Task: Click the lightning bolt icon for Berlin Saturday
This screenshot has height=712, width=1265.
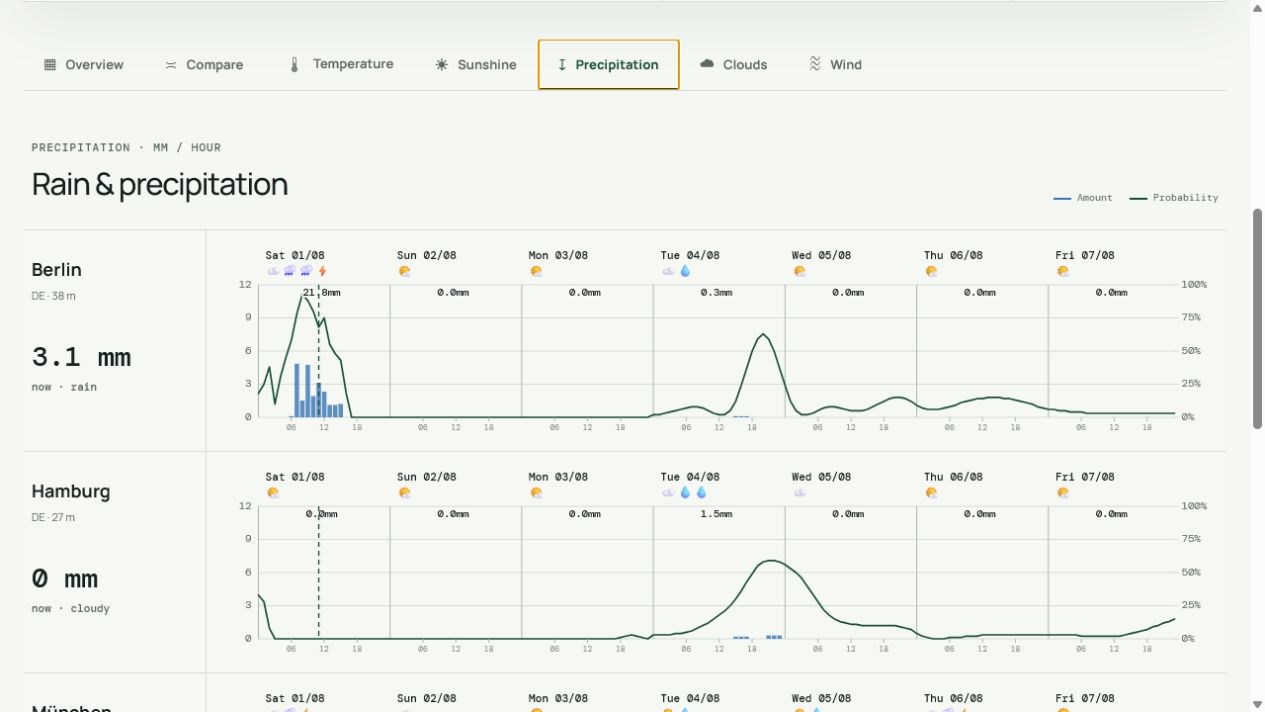Action: click(x=322, y=271)
